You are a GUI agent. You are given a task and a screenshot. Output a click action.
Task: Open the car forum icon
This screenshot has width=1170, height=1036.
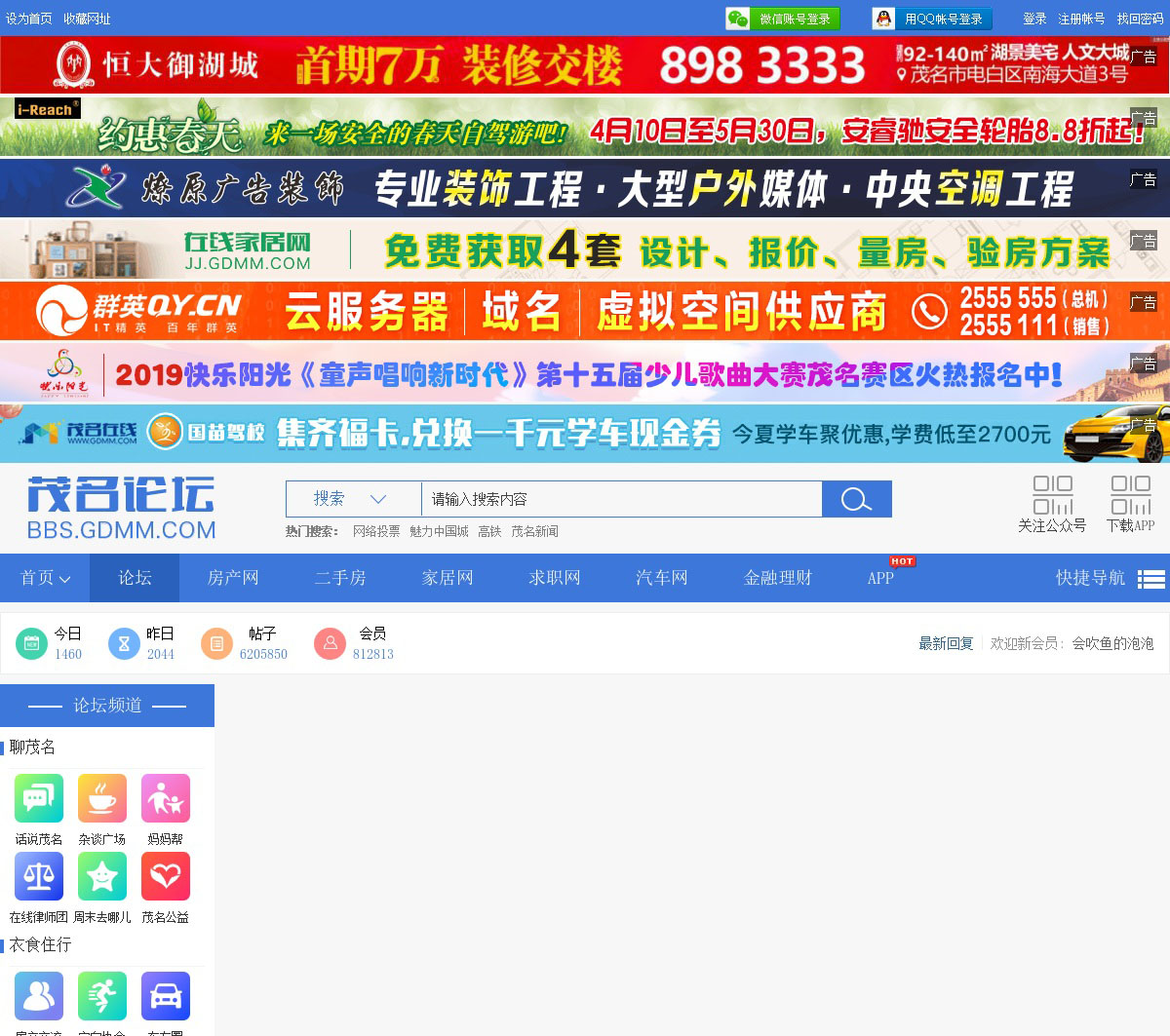[x=166, y=996]
